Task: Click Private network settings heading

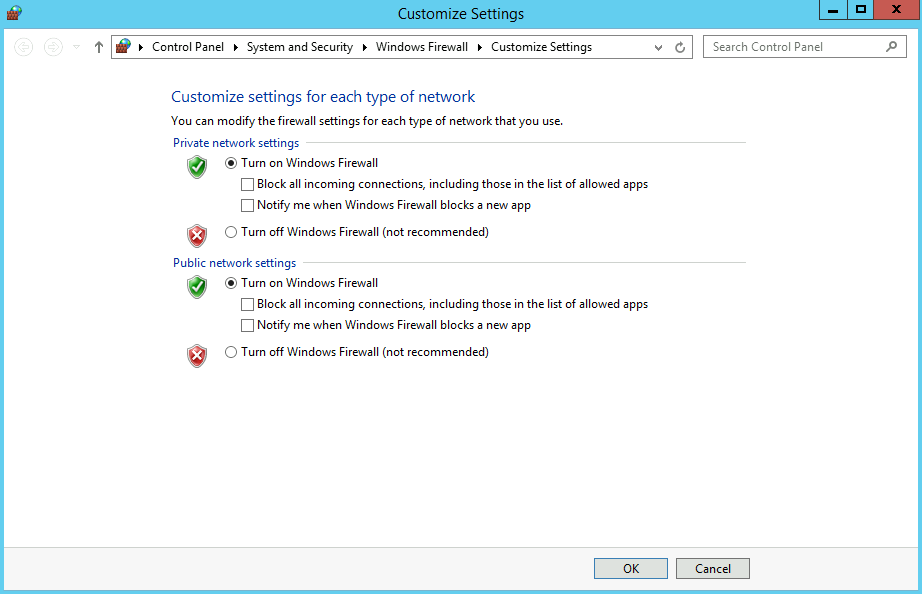Action: [236, 143]
